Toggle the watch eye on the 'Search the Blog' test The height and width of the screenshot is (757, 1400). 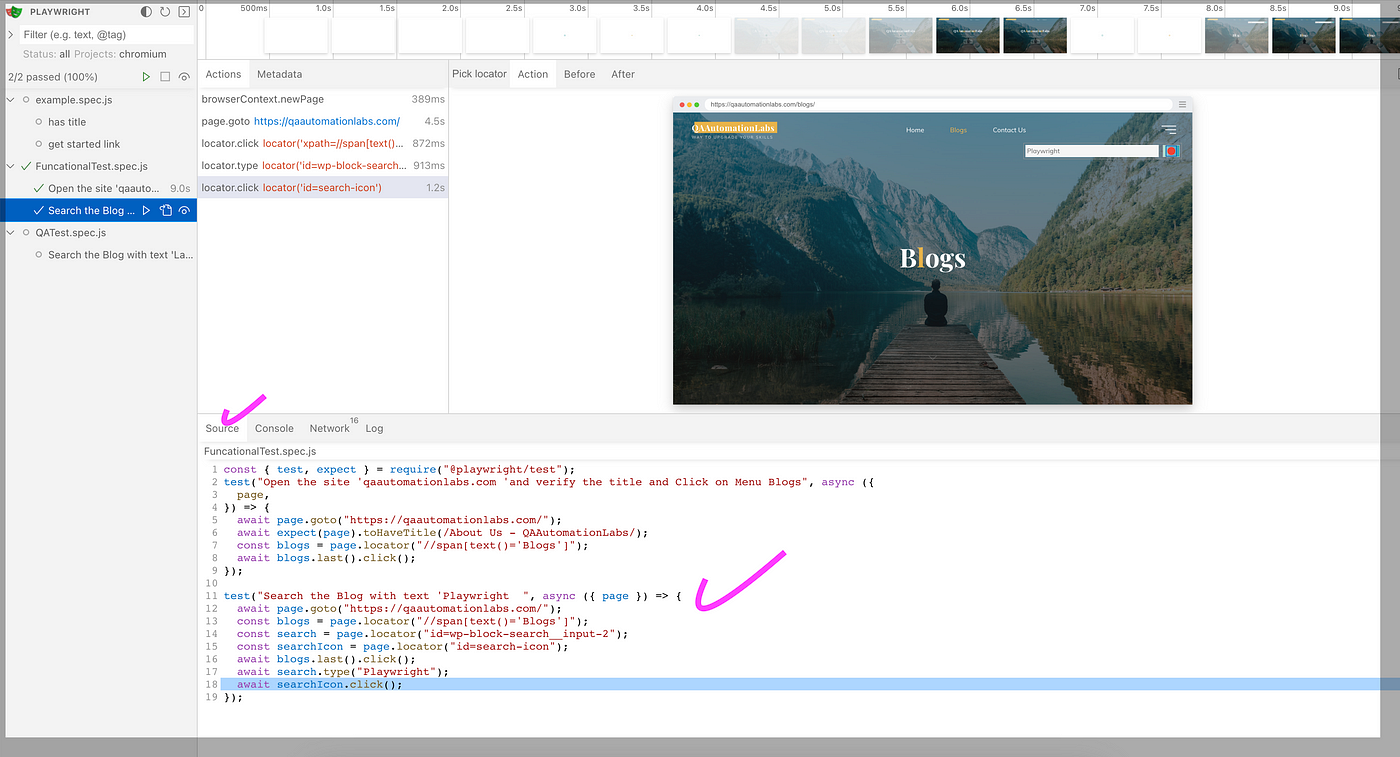(x=184, y=211)
